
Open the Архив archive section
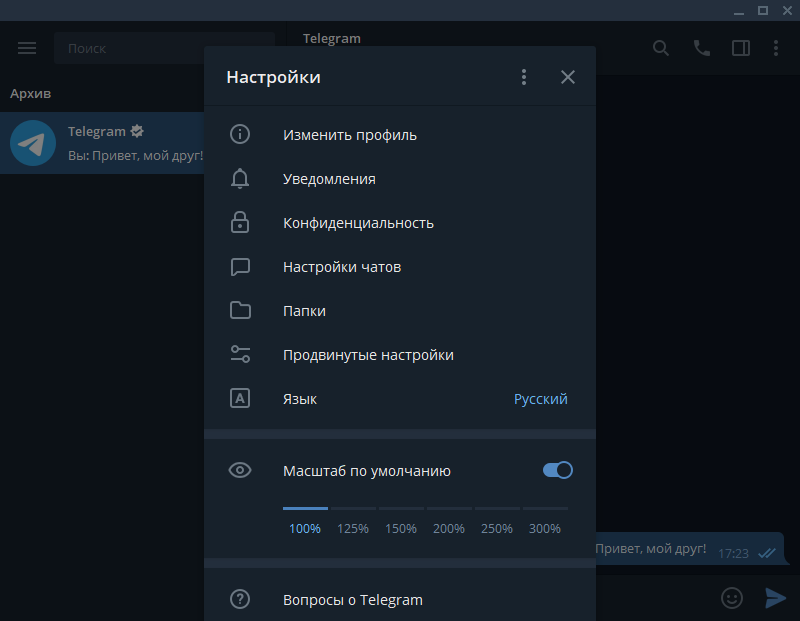coord(31,93)
